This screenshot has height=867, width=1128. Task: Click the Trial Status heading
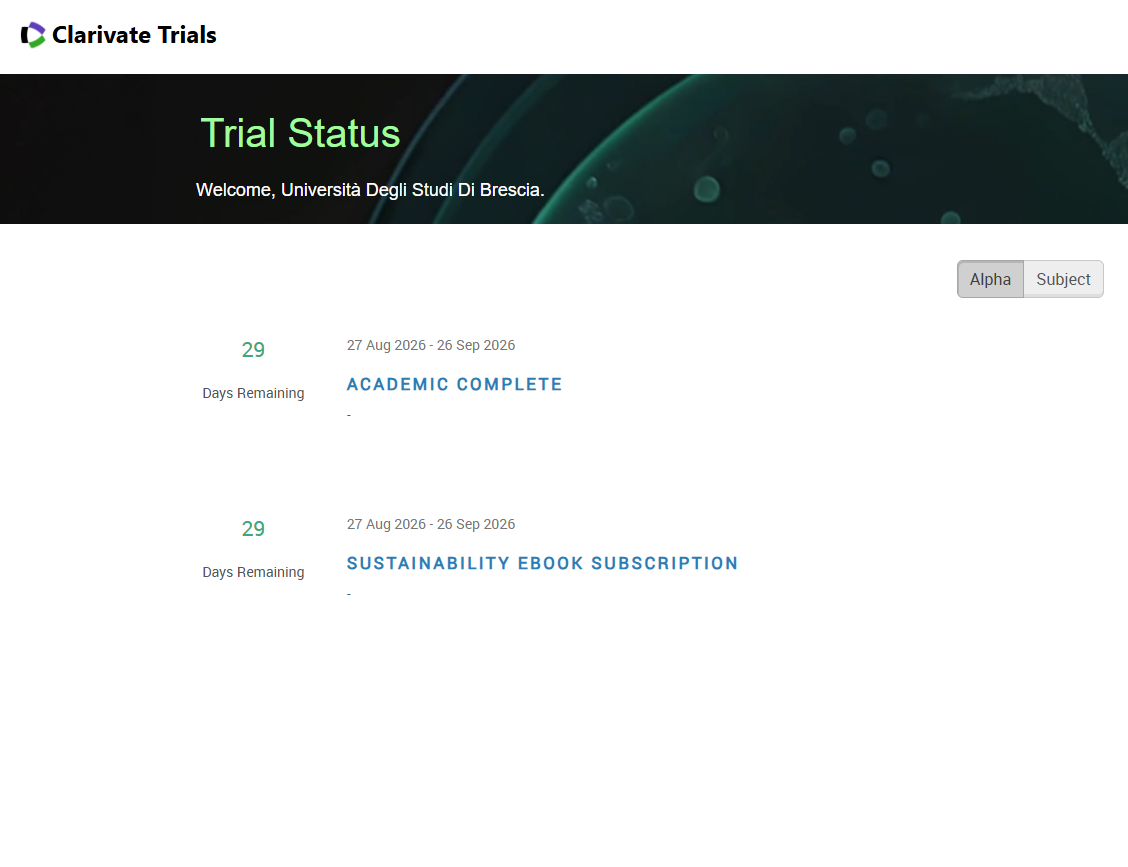pos(300,133)
